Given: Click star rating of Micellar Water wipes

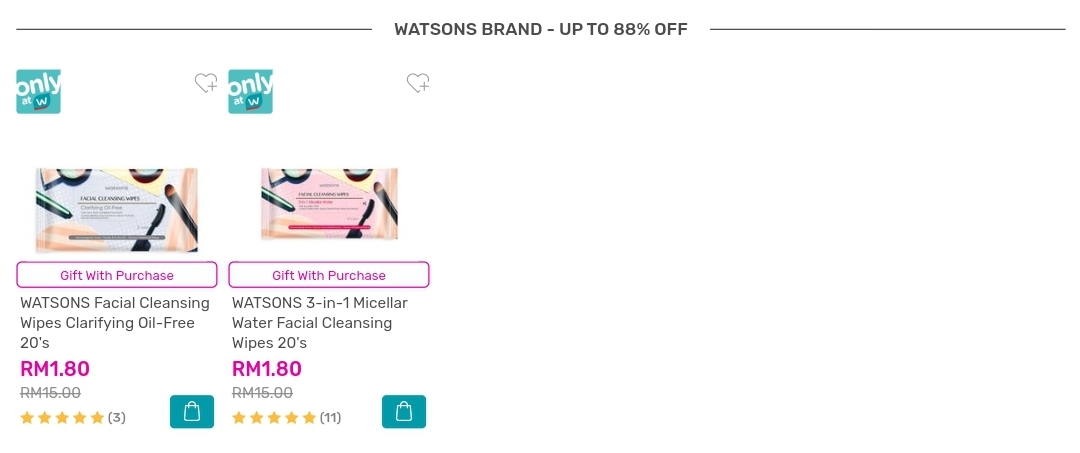Looking at the screenshot, I should (x=274, y=418).
